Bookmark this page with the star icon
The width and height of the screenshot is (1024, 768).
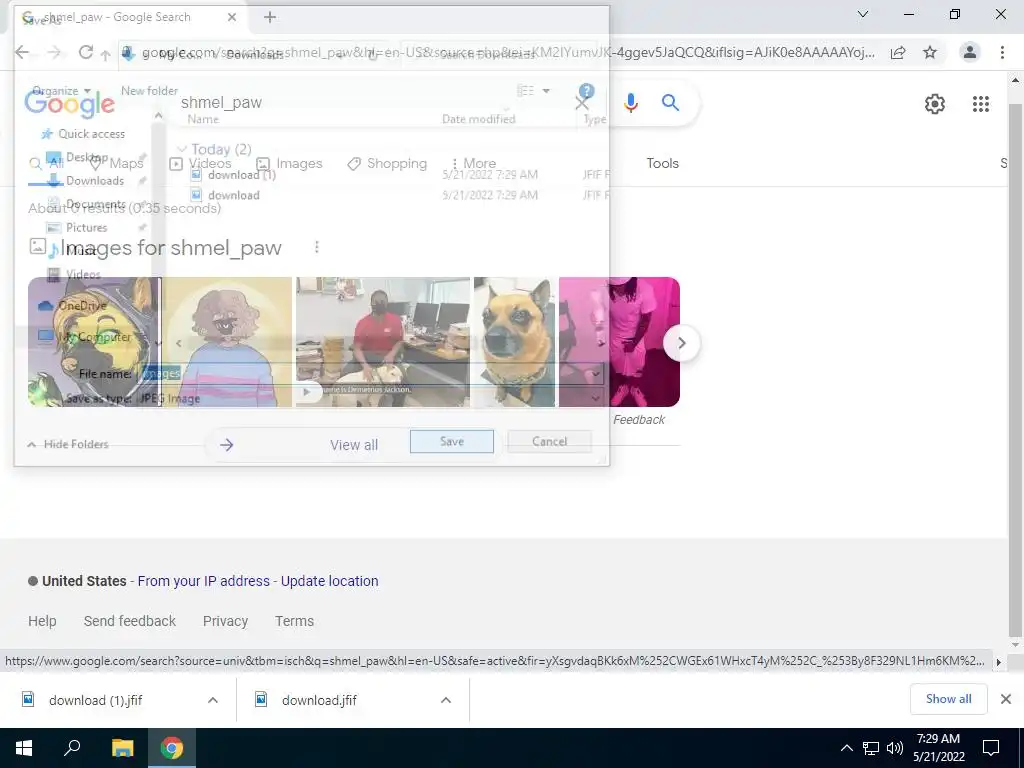(x=930, y=52)
